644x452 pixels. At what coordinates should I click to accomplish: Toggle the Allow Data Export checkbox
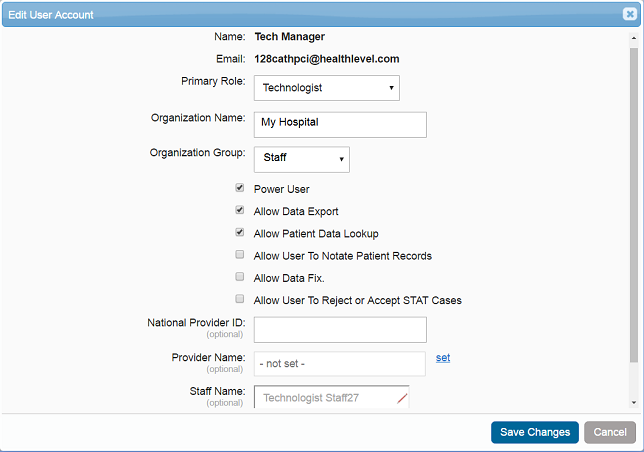click(x=240, y=211)
